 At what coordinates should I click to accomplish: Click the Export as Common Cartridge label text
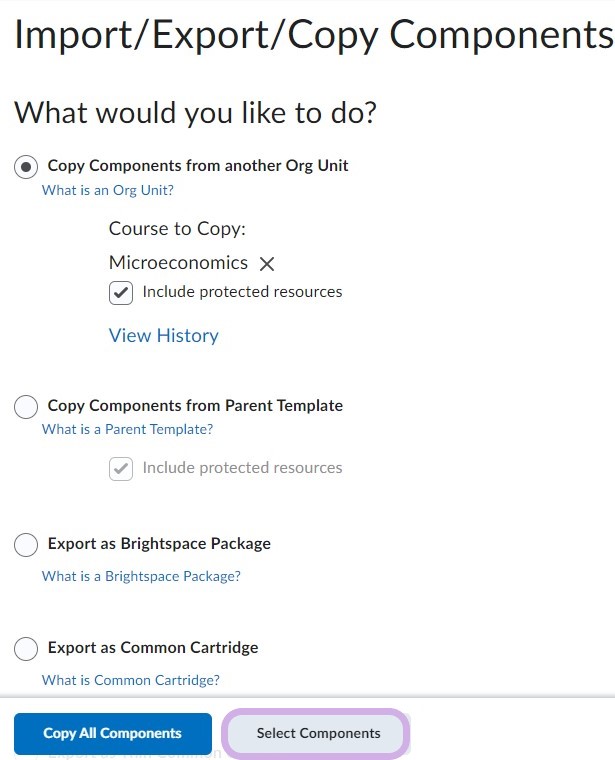153,648
